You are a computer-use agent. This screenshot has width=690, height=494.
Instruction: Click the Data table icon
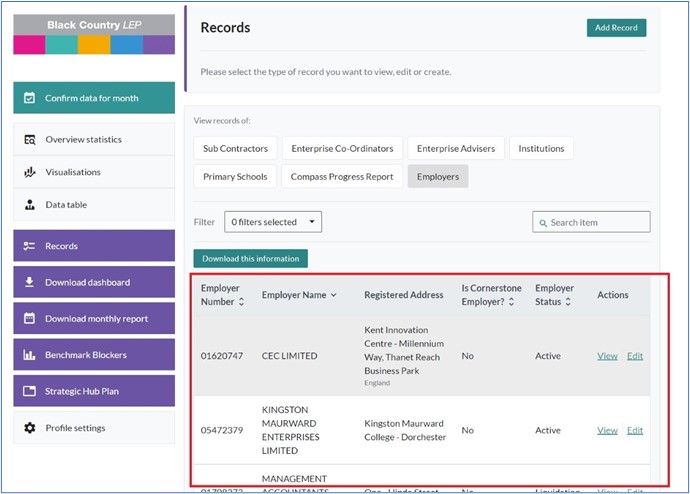pyautogui.click(x=29, y=205)
